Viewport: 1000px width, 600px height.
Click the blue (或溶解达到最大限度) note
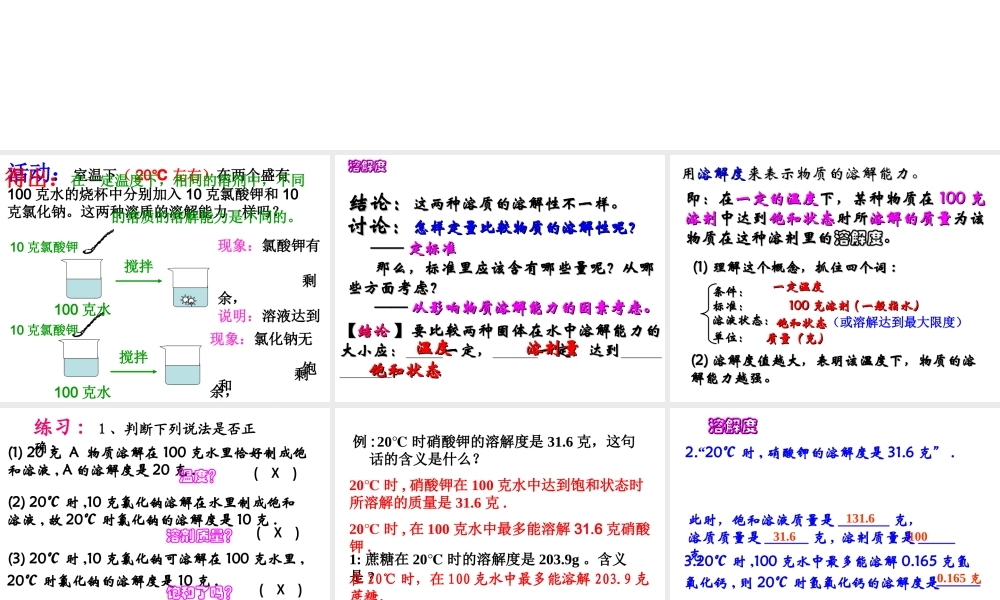pyautogui.click(x=898, y=322)
